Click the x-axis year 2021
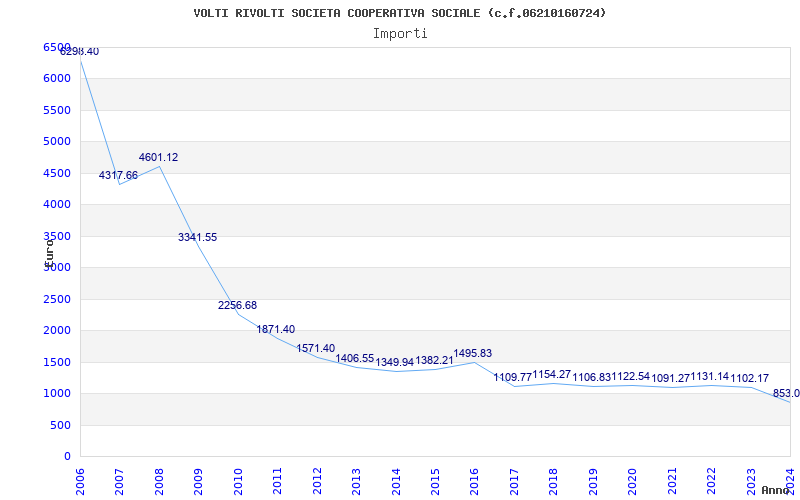The image size is (800, 500). tap(672, 481)
